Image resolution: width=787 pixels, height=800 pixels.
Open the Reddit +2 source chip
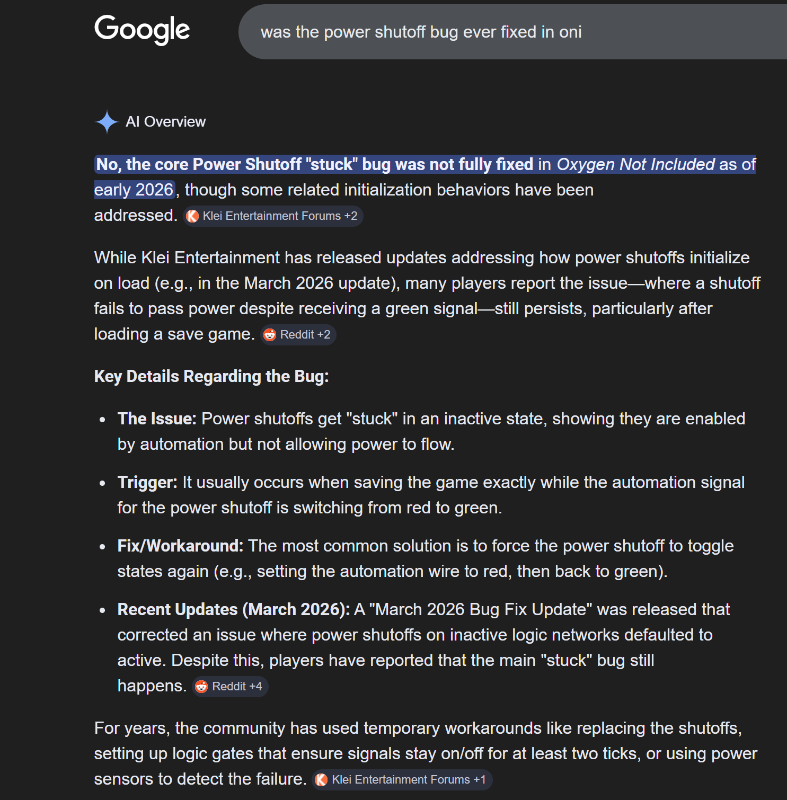click(x=298, y=335)
